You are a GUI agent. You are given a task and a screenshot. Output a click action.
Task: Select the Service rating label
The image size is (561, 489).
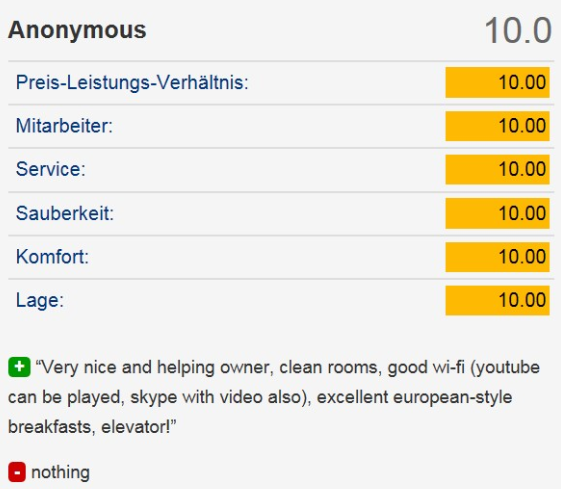coord(51,169)
